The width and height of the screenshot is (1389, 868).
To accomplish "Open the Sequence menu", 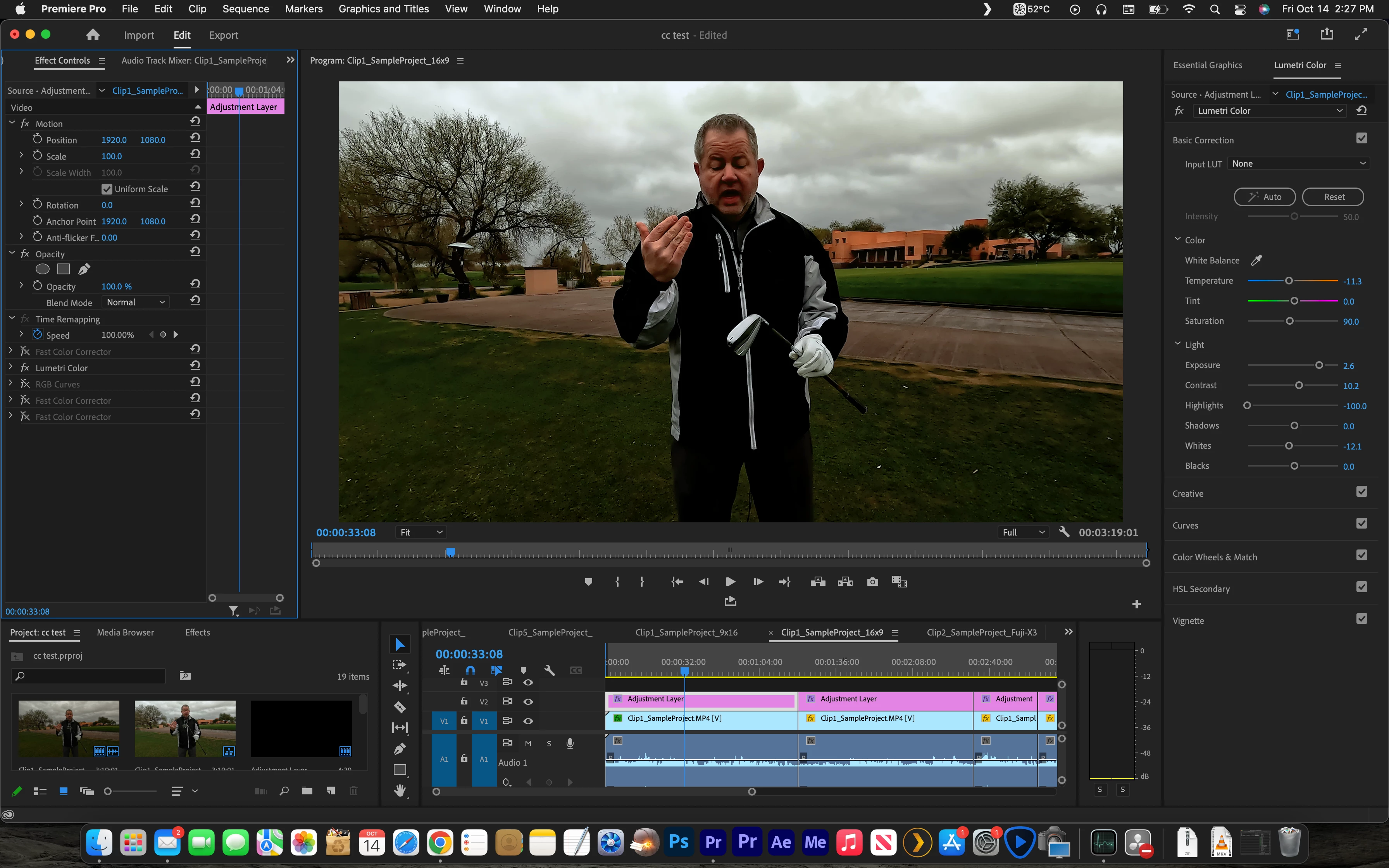I will coord(246,9).
